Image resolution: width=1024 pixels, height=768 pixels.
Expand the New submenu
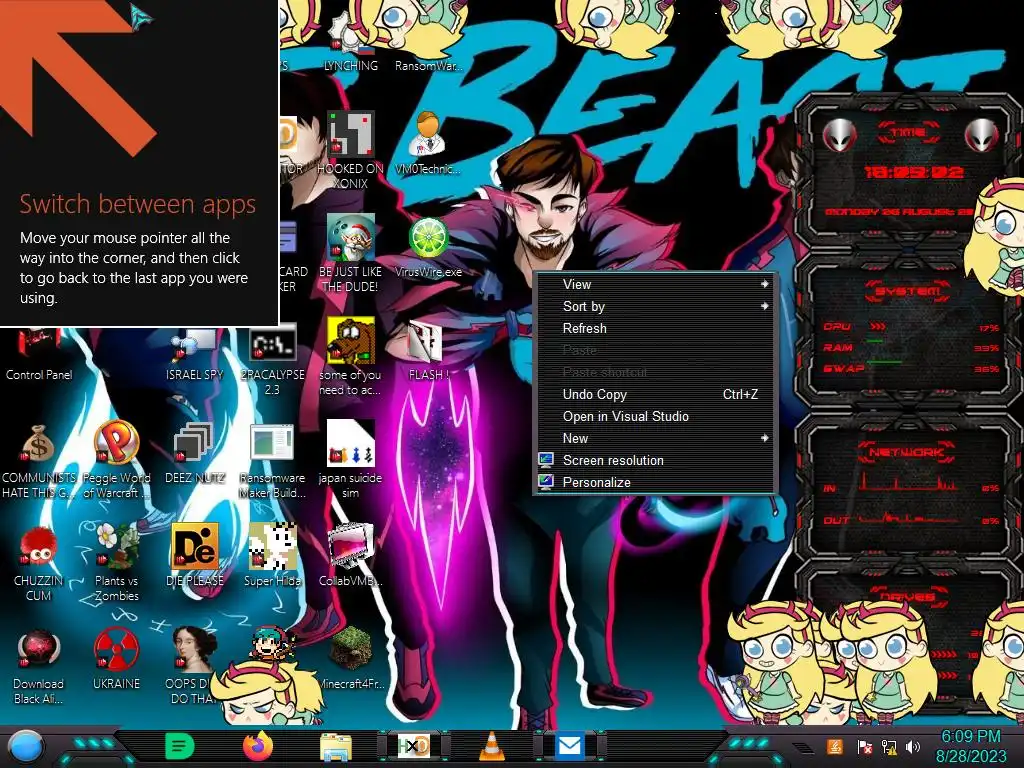[655, 438]
